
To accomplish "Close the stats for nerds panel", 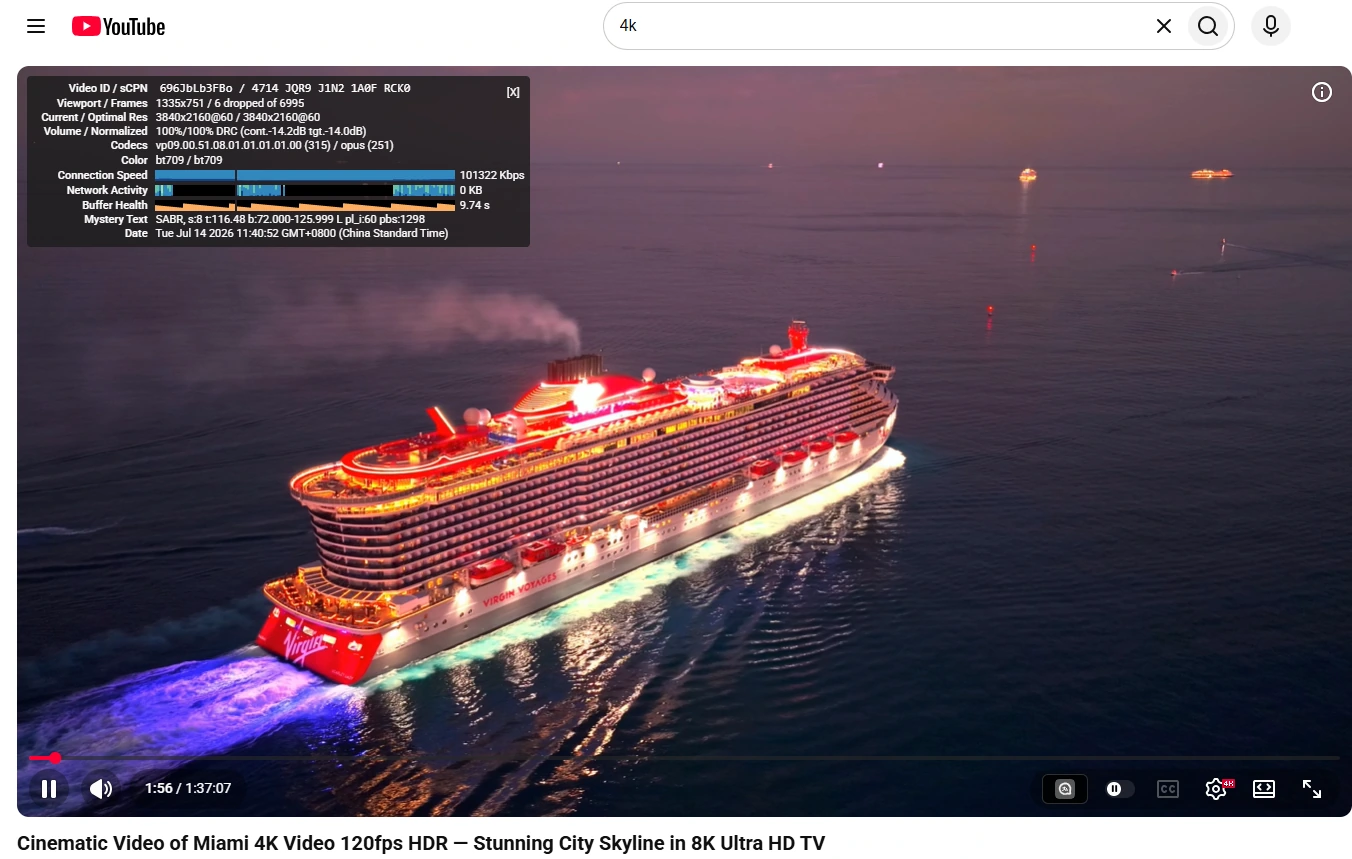I will click(x=513, y=92).
